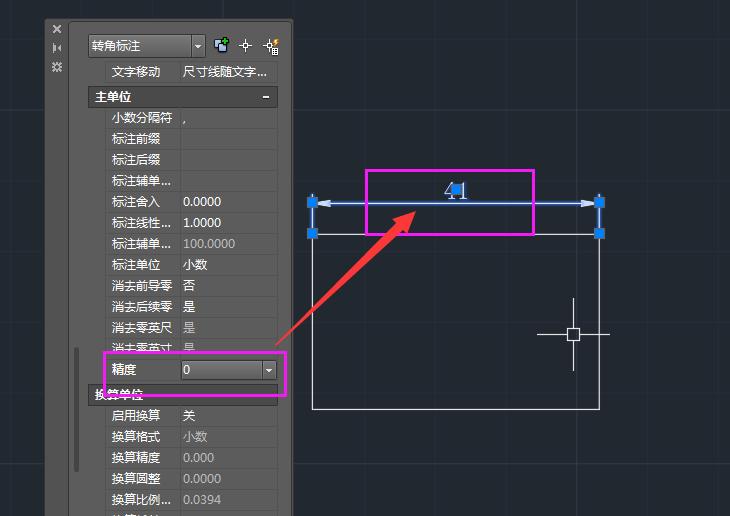Screen dimensions: 730x516
Task: Click the 换算比例... value 0.0394
Action: click(202, 500)
